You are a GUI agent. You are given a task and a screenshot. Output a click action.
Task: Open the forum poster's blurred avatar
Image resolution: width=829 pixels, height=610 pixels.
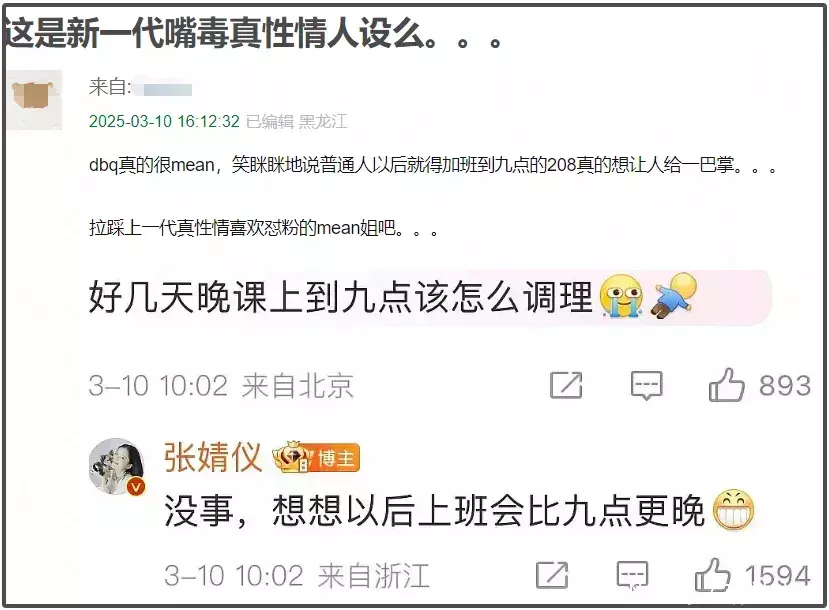[x=35, y=100]
